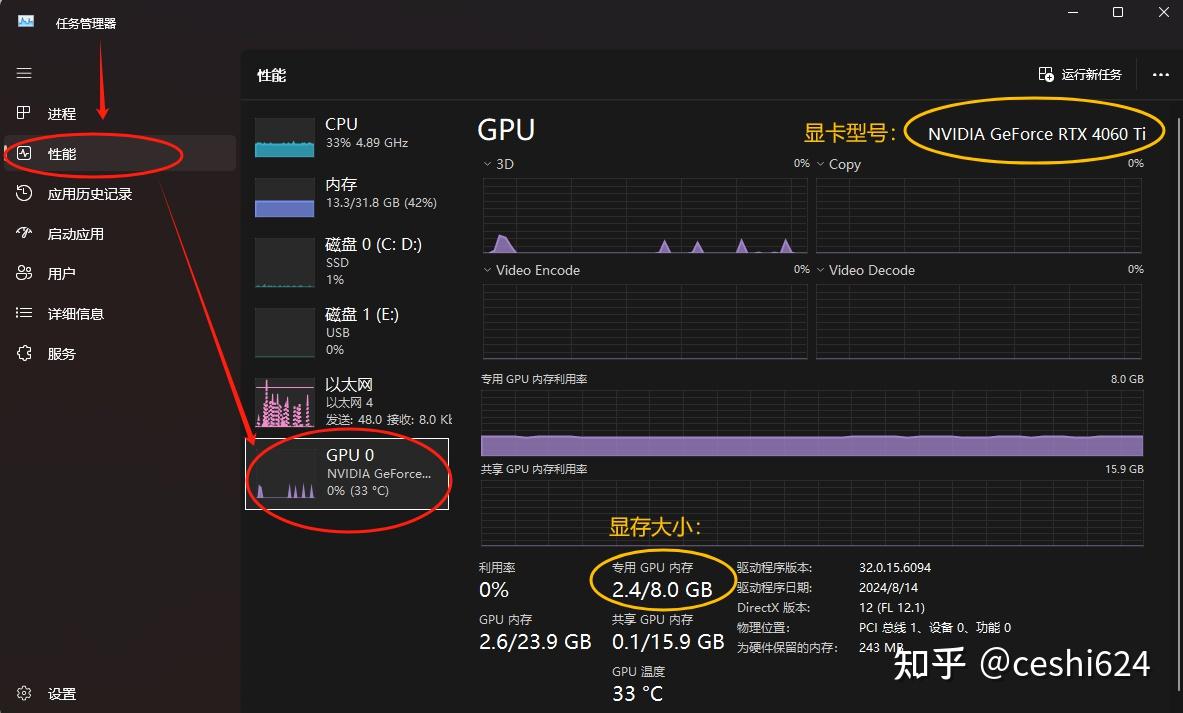Click the 13.3/31.8 GB (42%) memory text

point(381,203)
